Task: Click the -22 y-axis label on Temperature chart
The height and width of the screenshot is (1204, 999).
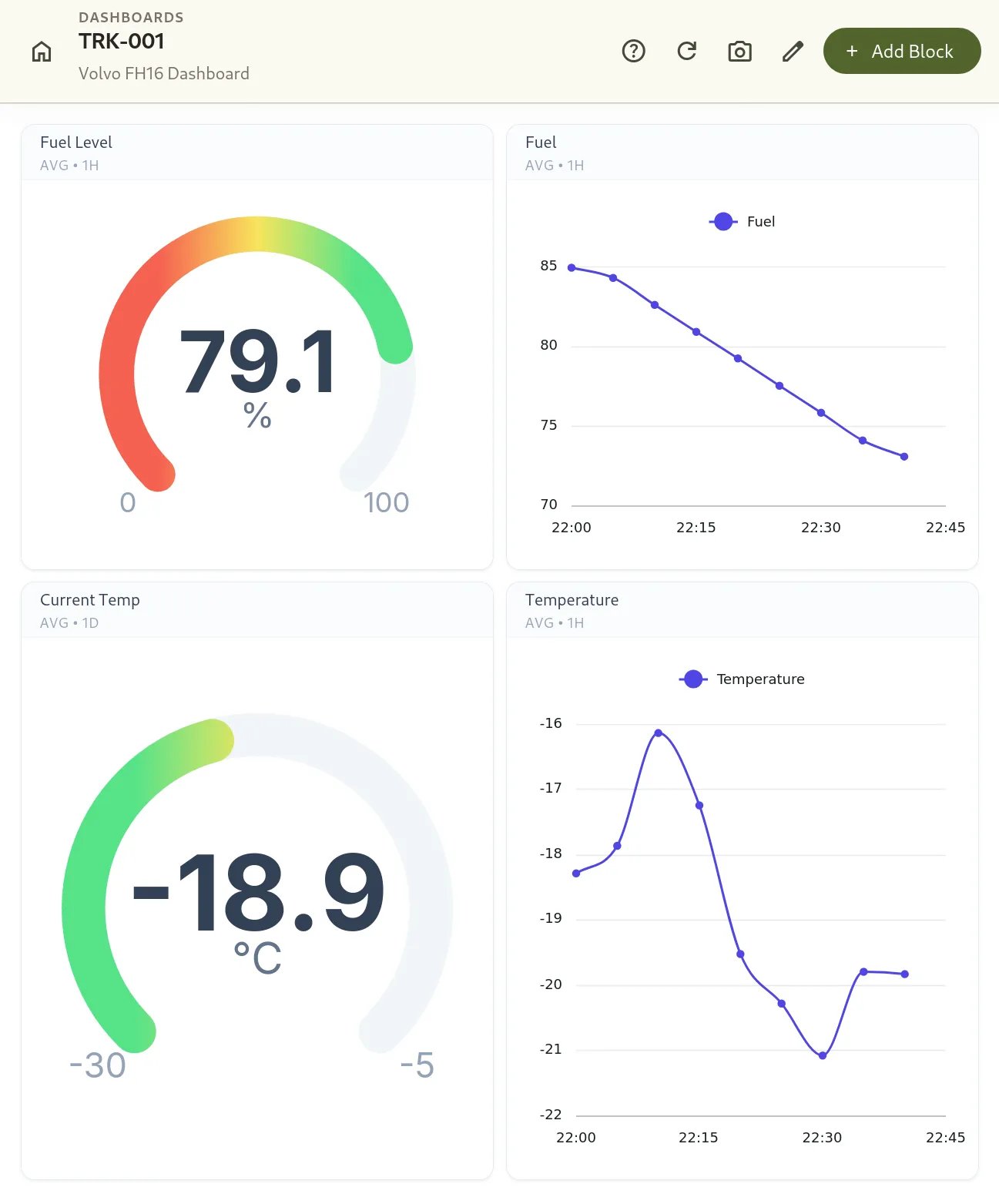Action: tap(551, 1115)
